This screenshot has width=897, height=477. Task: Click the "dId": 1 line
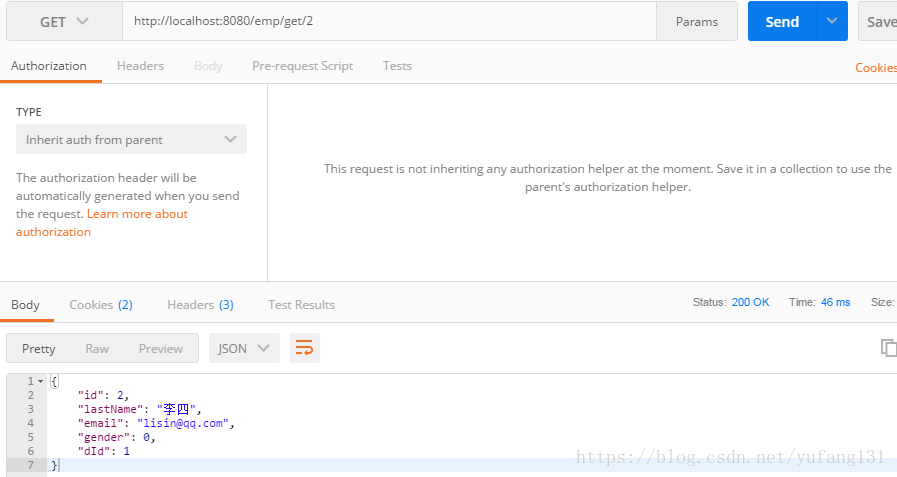[104, 451]
